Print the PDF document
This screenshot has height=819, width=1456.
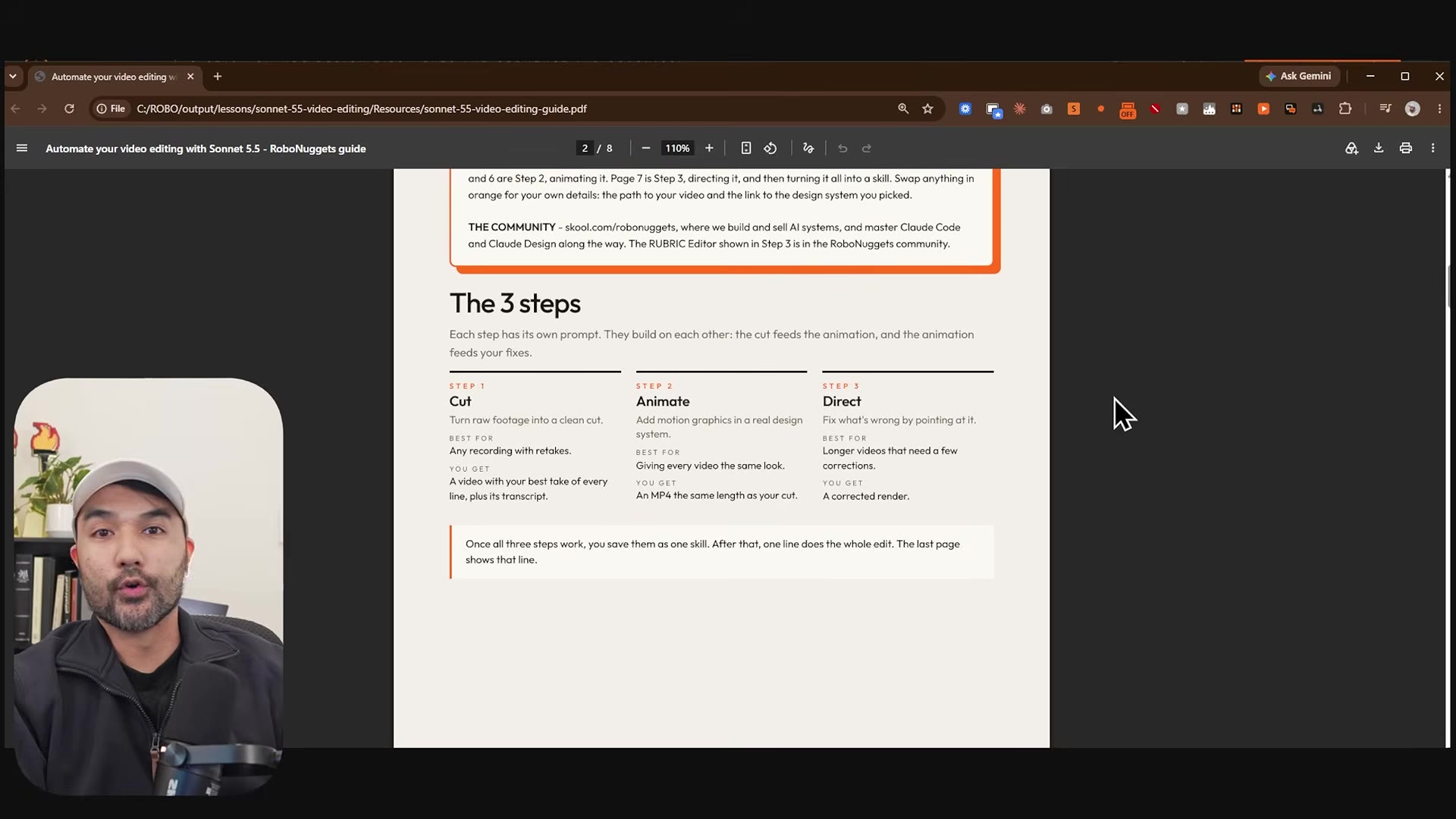(x=1406, y=148)
